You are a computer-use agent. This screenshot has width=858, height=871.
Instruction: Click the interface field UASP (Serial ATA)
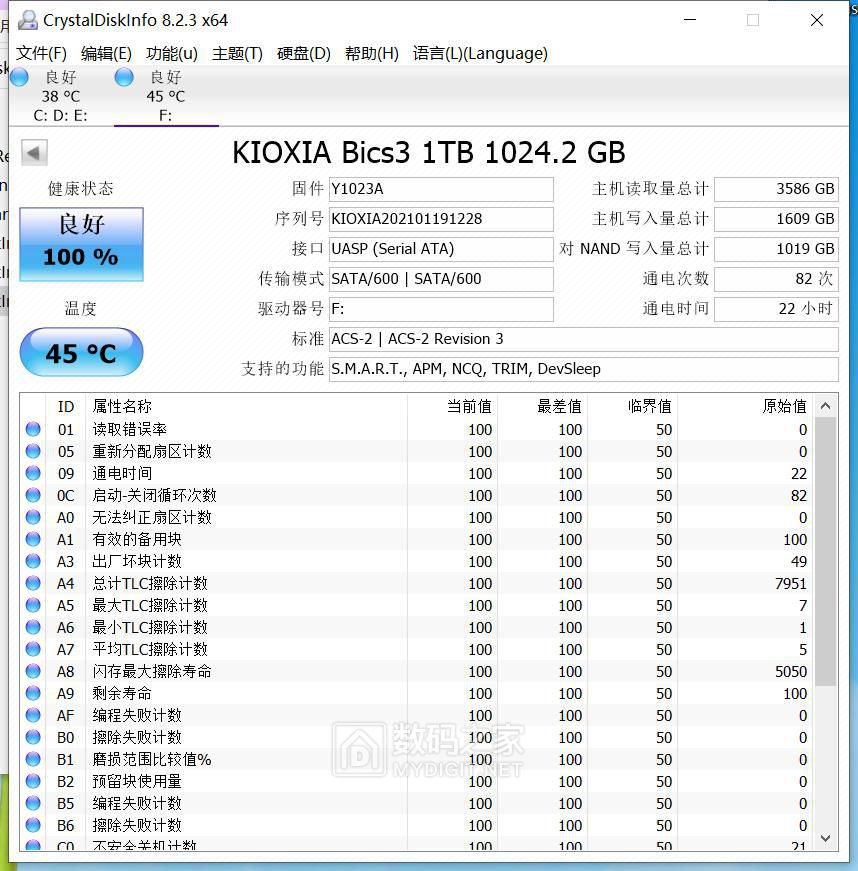pyautogui.click(x=441, y=249)
